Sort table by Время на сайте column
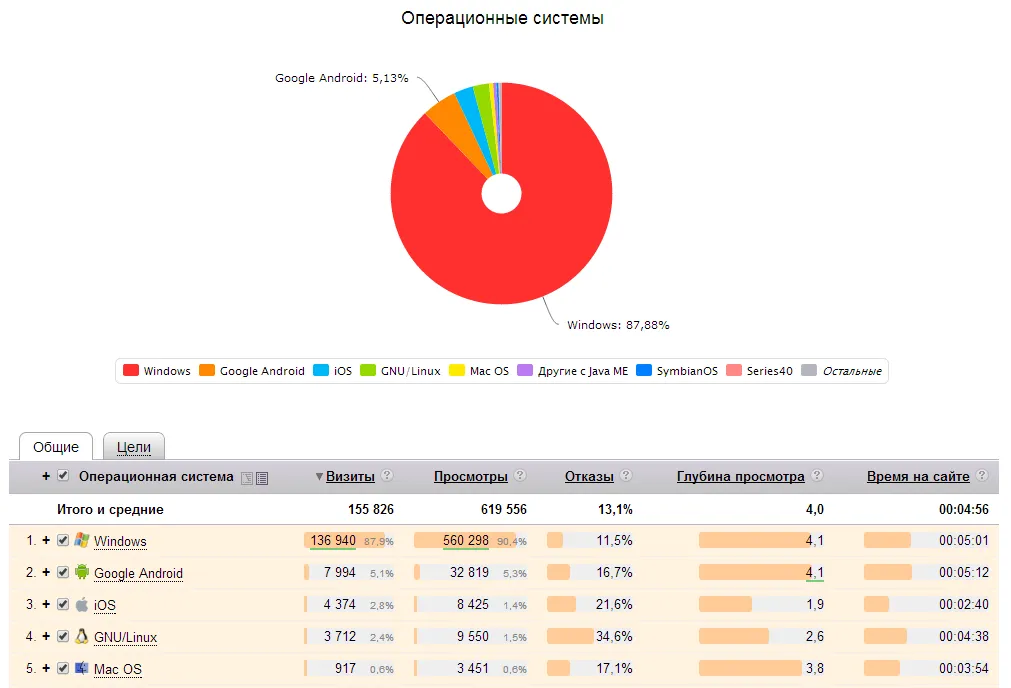Viewport: 1011px width, 688px height. (917, 477)
